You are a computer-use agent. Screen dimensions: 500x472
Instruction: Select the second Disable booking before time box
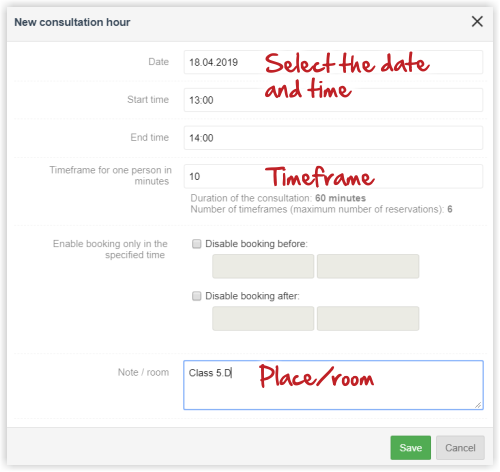(x=368, y=266)
